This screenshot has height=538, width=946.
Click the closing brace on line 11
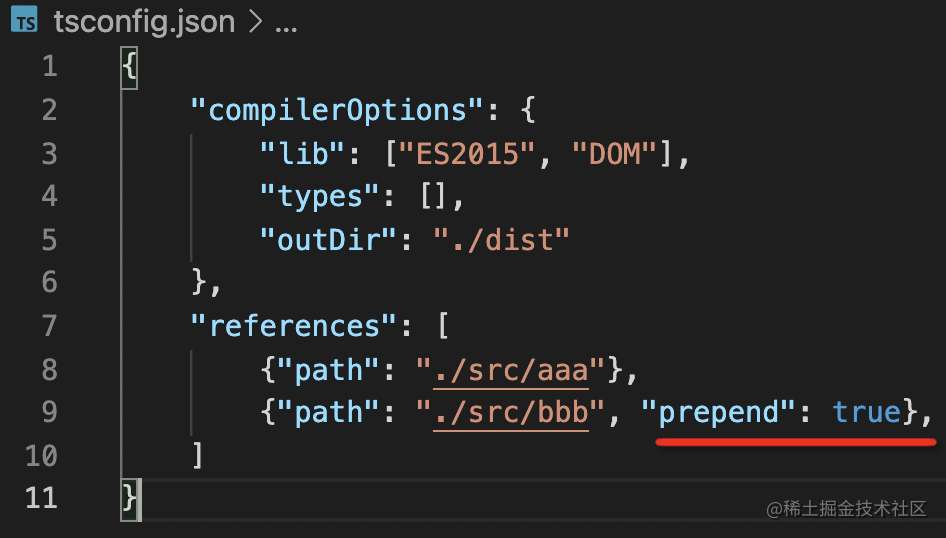coord(129,497)
